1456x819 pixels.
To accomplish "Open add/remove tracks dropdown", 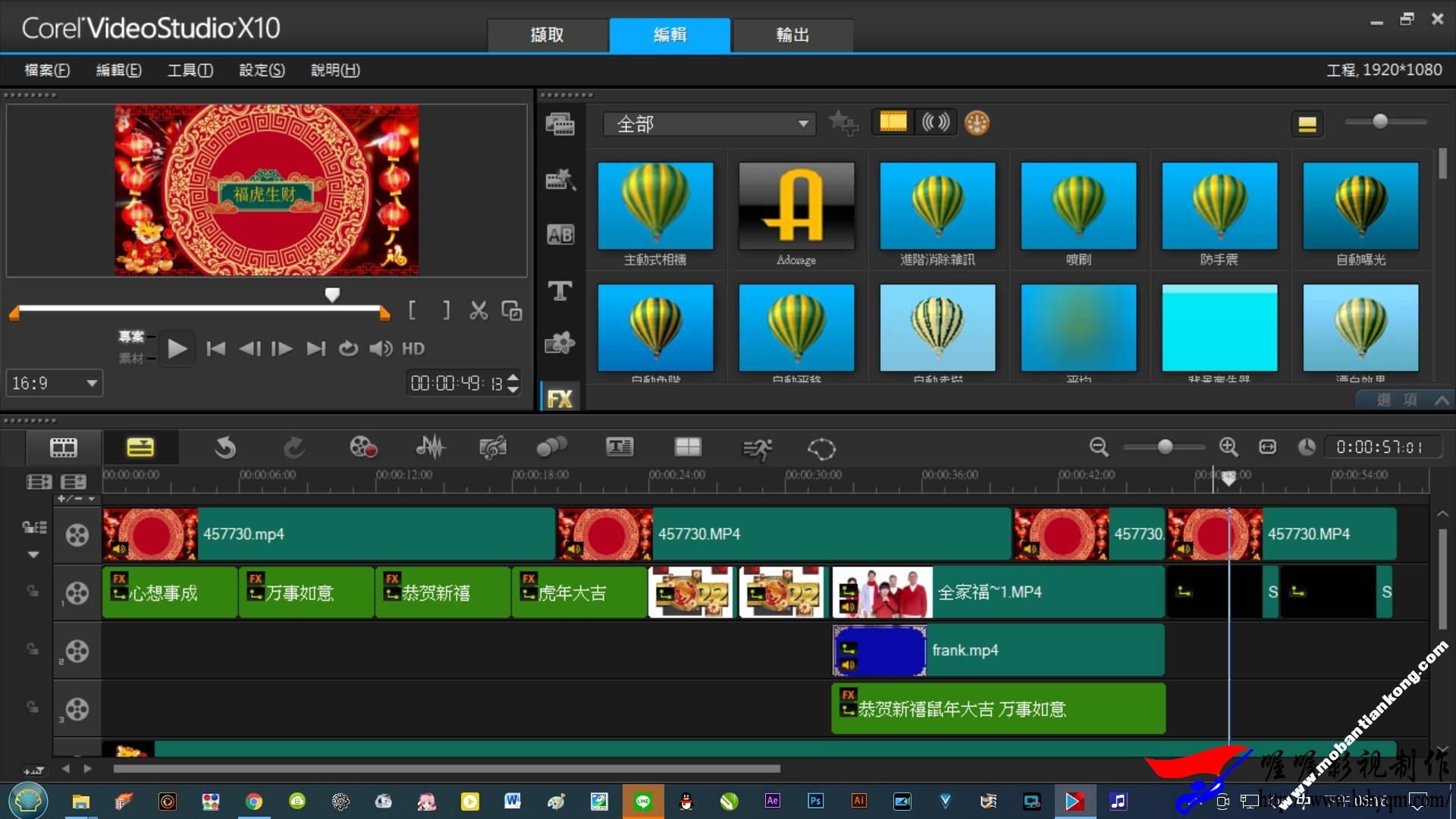I will pos(76,499).
